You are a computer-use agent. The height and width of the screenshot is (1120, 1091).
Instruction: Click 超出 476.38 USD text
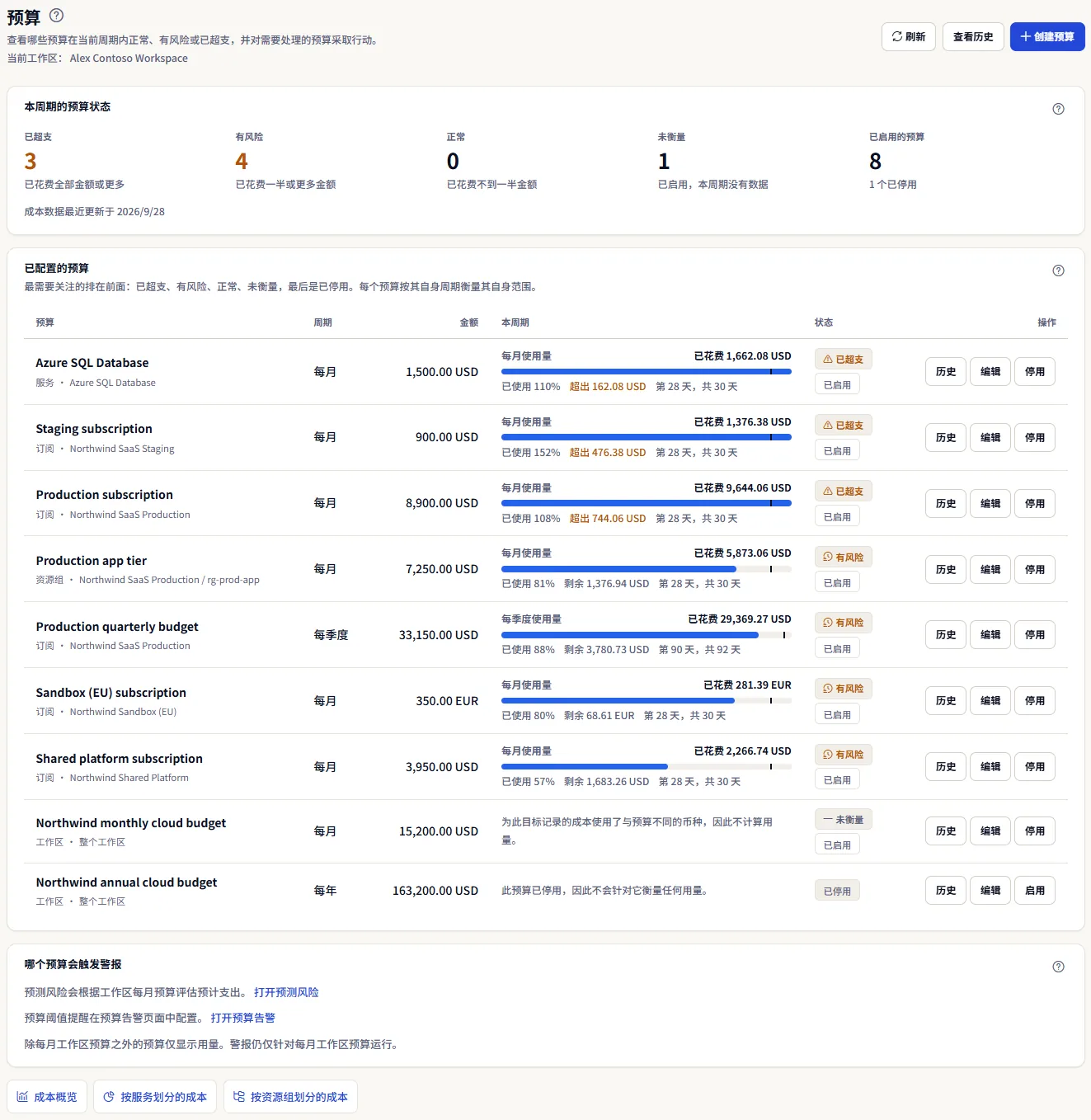(x=608, y=453)
